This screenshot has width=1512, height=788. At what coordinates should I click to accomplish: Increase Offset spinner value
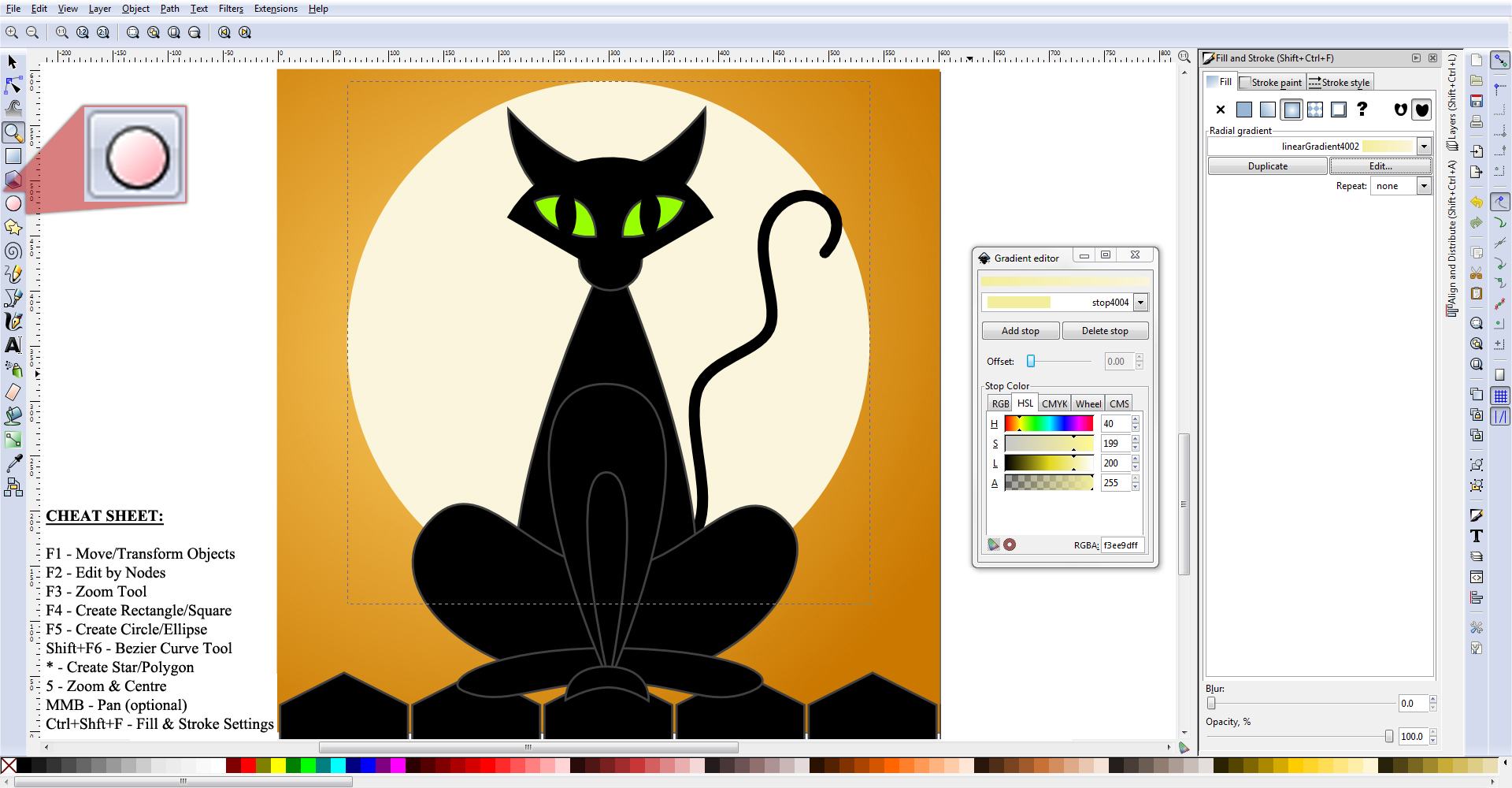click(x=1139, y=358)
